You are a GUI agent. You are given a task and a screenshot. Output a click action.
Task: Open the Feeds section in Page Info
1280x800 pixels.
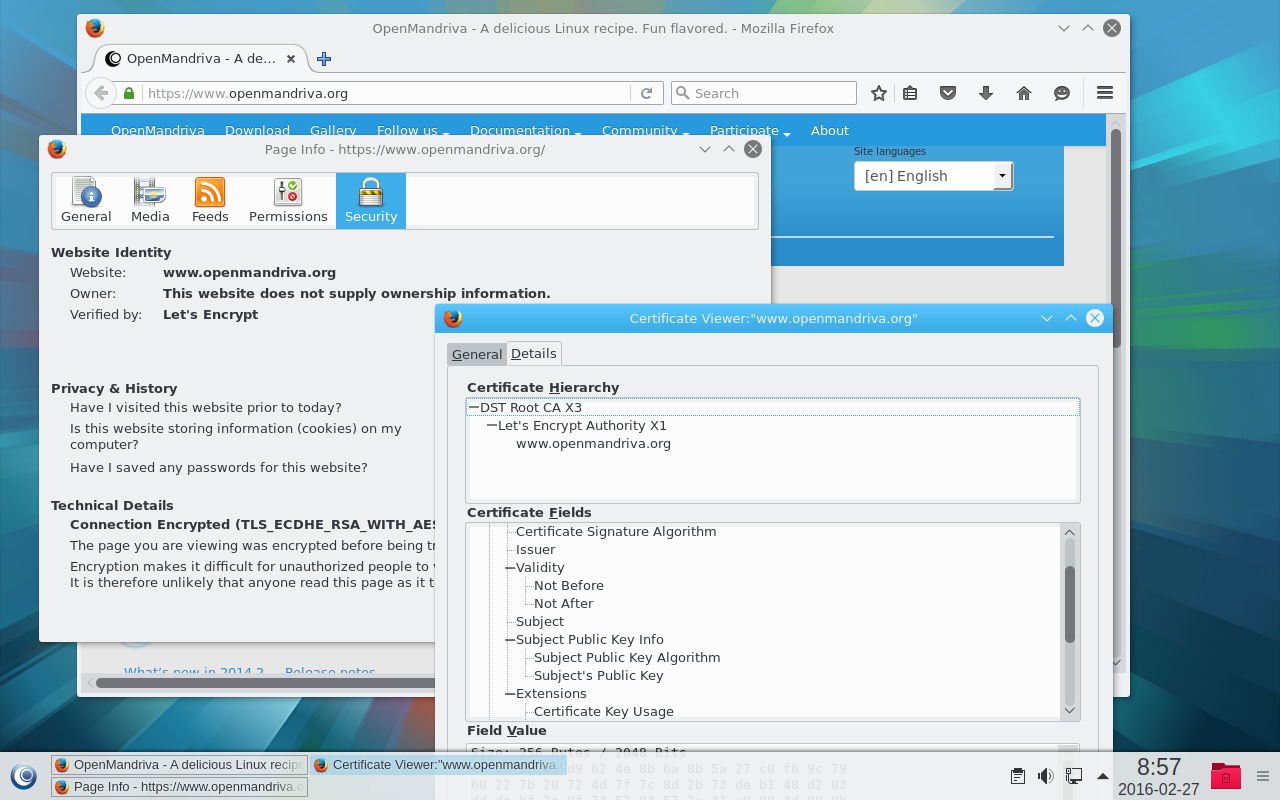point(210,201)
